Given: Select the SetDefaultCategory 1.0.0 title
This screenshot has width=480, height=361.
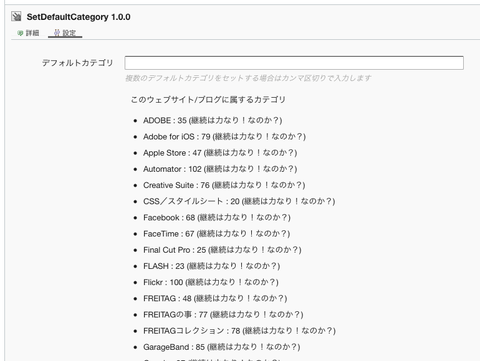Looking at the screenshot, I should pos(78,17).
